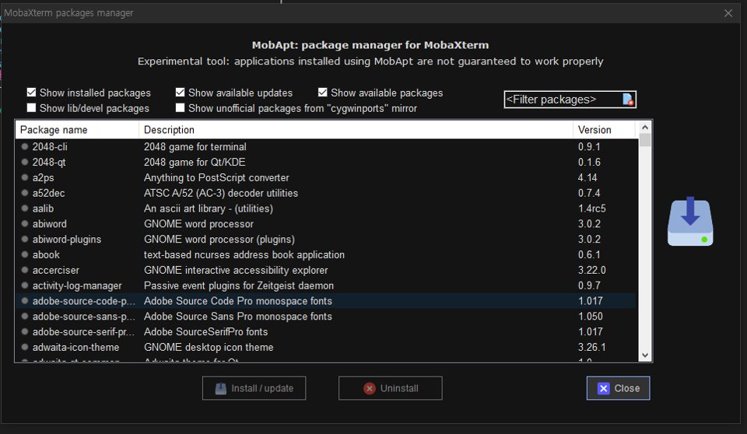Screen dimensions: 747x434
Task: Click the grey bullet beside adwaita-icon-theme
Action: (25, 347)
